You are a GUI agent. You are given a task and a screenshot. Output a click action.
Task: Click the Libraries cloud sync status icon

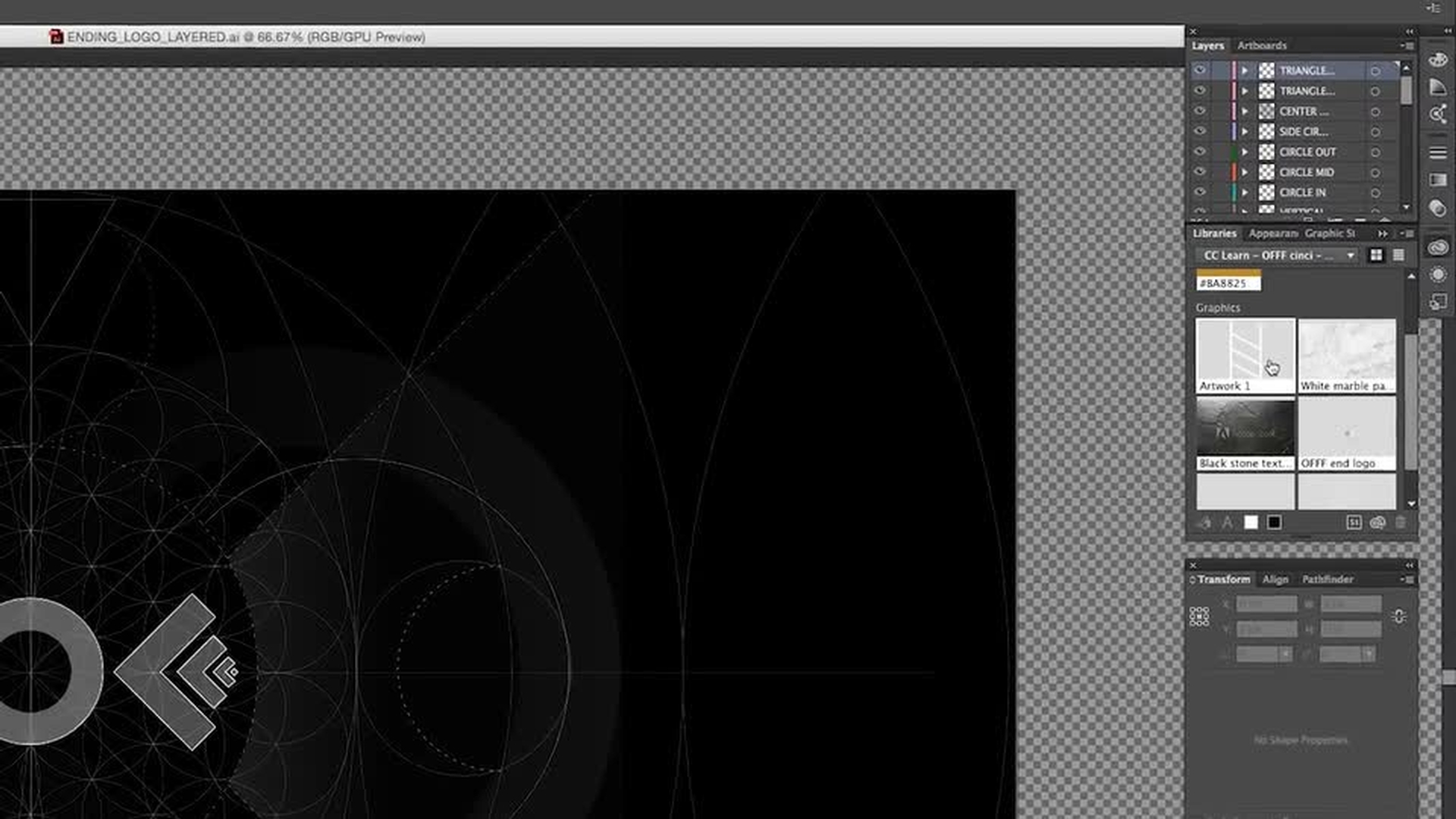click(1377, 522)
